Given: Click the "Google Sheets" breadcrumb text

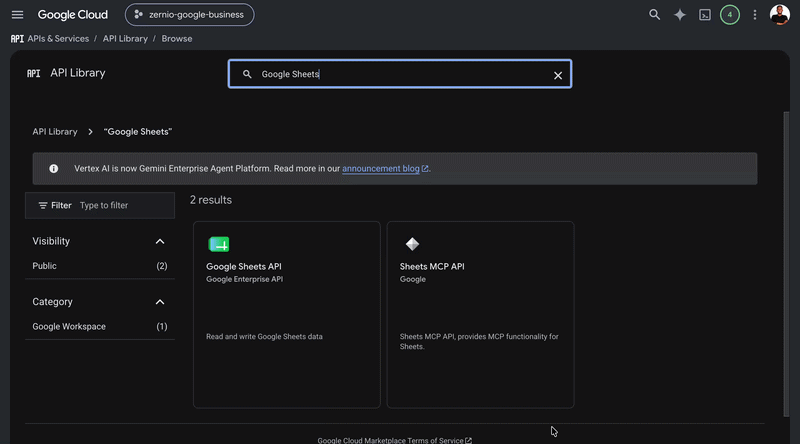Looking at the screenshot, I should pos(138,132).
